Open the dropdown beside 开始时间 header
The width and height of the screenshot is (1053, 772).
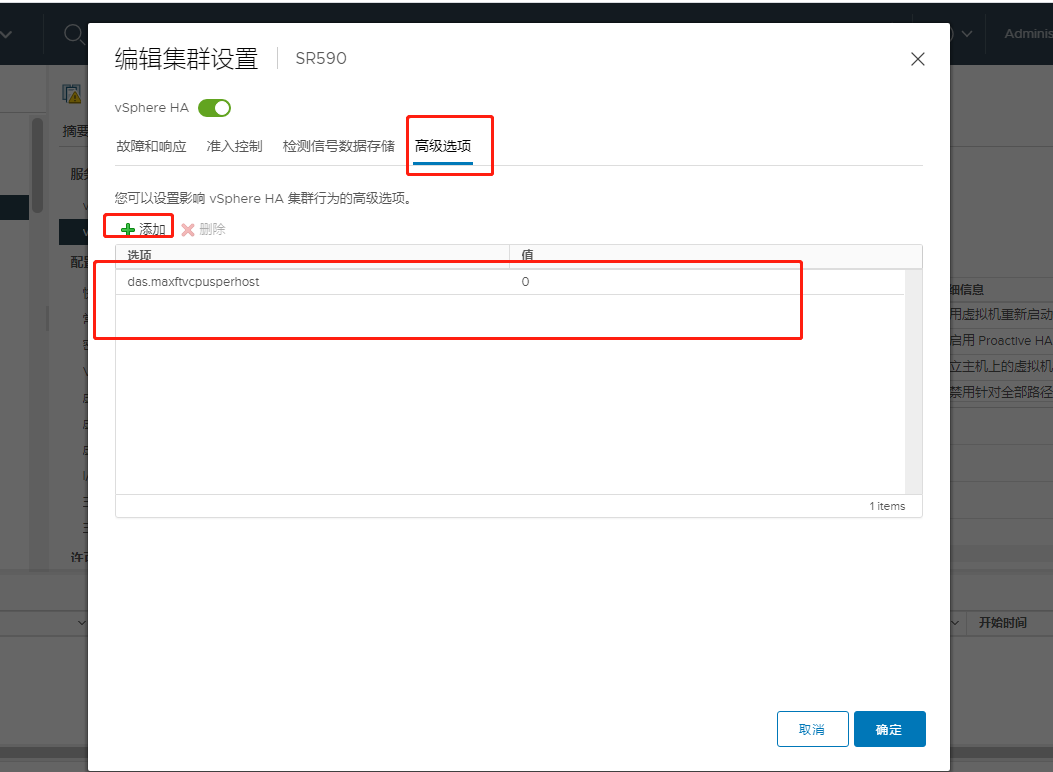click(x=956, y=622)
